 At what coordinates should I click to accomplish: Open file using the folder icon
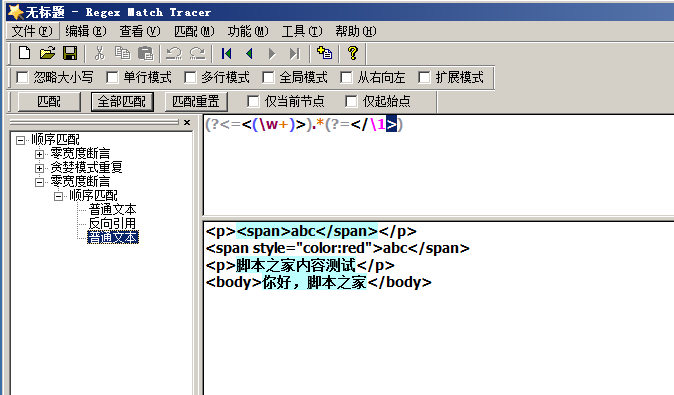point(47,53)
